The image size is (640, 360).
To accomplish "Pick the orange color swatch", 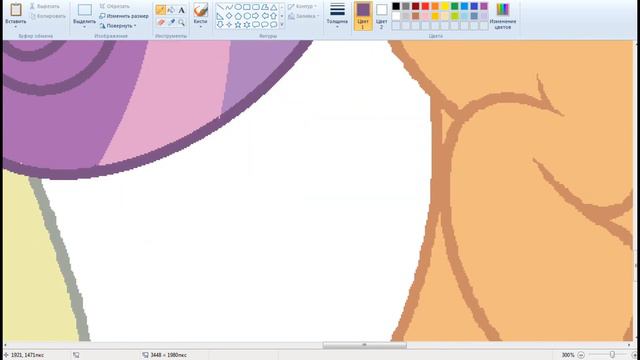I will coord(435,6).
